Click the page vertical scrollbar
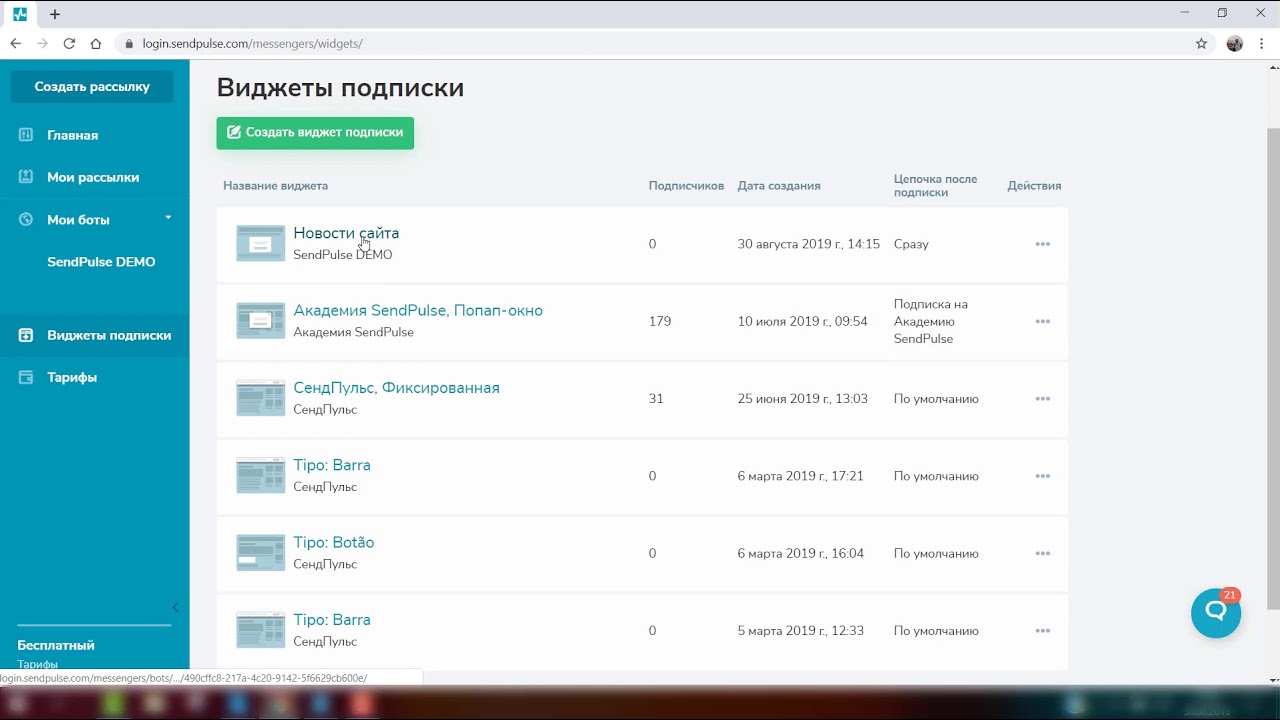The image size is (1280, 720). point(1273,370)
